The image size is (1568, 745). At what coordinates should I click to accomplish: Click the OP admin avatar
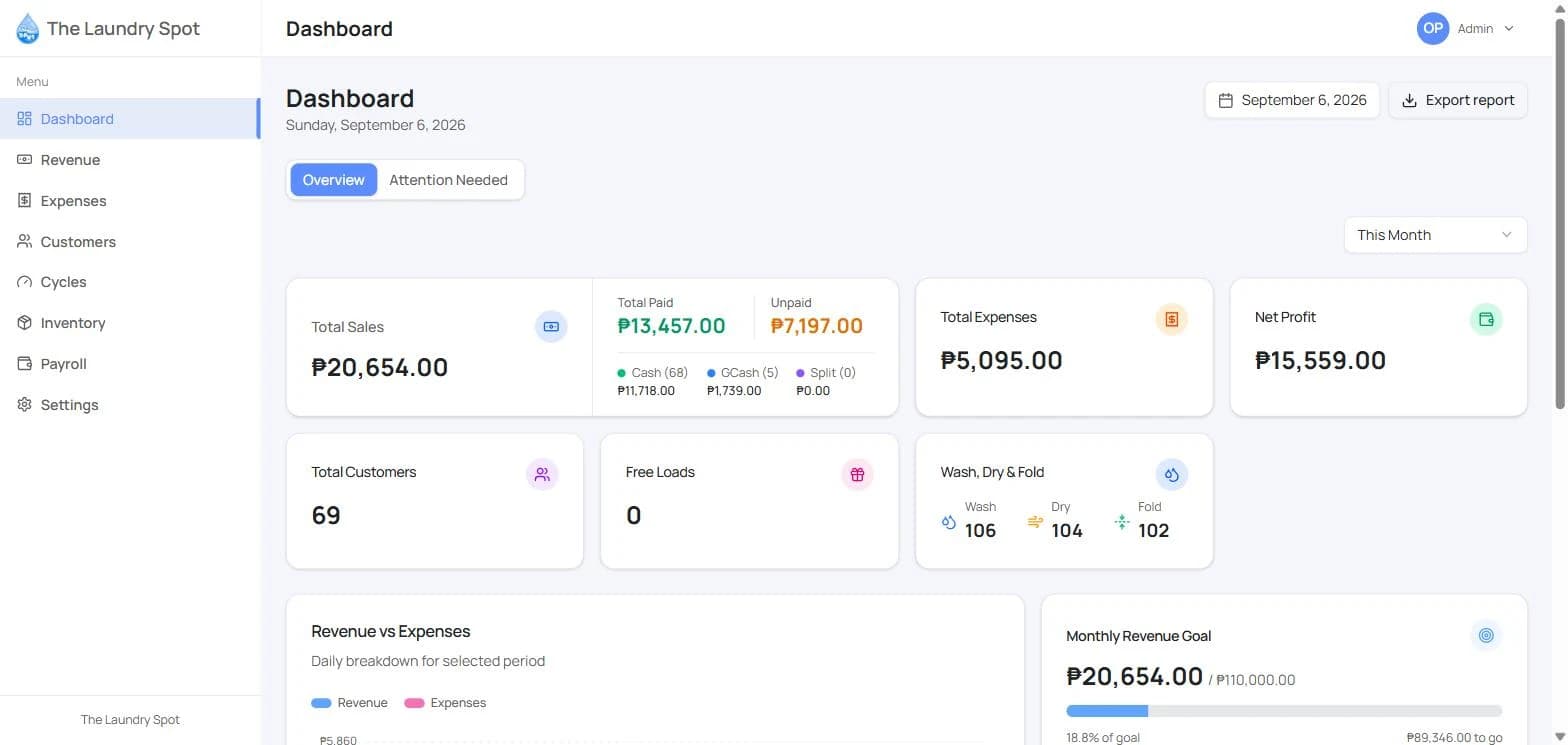click(1433, 28)
